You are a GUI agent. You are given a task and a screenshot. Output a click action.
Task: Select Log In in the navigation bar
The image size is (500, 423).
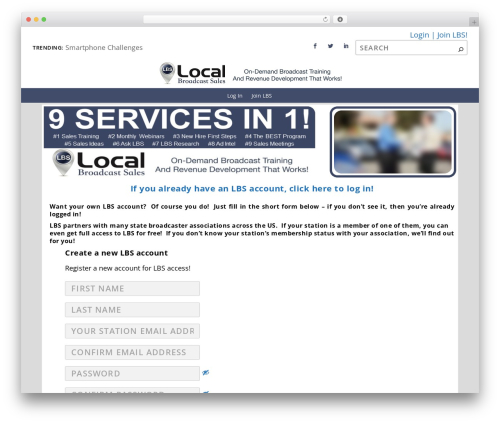235,96
